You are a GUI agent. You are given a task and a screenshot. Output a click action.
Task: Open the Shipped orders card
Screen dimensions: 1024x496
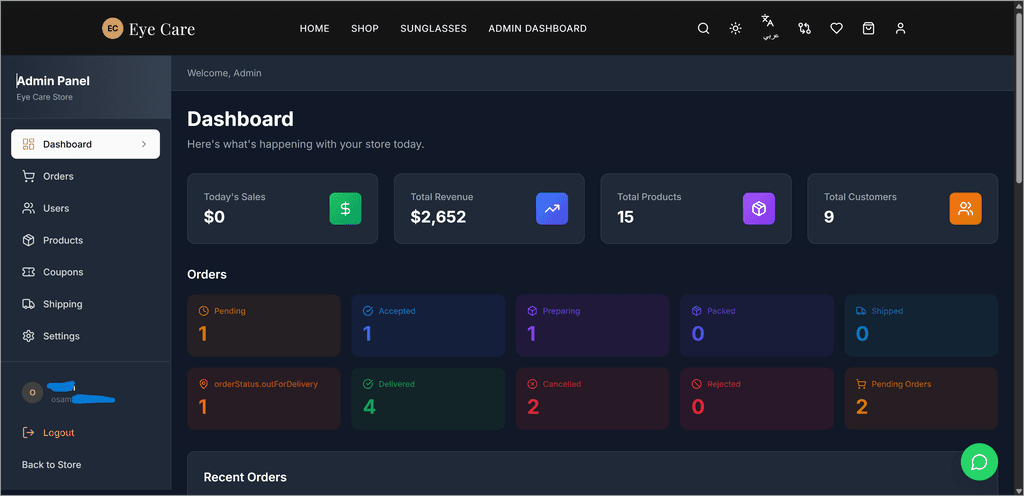coord(921,326)
